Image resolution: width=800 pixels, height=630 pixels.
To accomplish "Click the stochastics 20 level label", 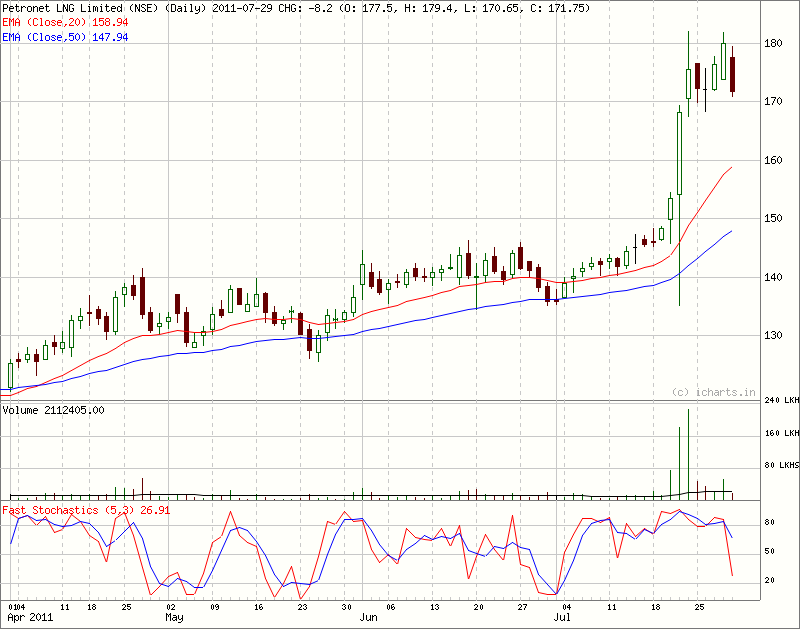I will [x=769, y=581].
